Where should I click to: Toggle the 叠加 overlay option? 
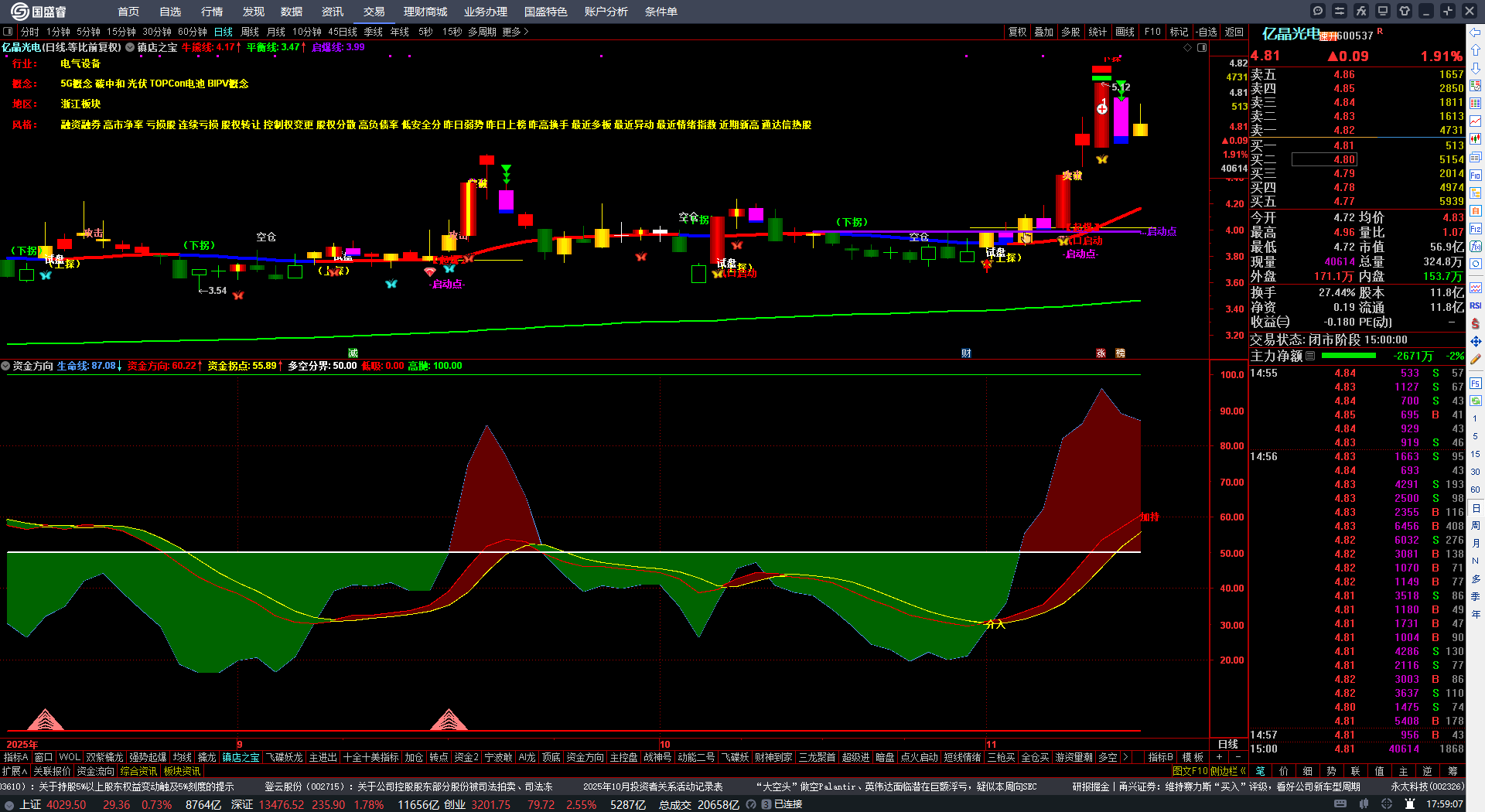[1044, 32]
